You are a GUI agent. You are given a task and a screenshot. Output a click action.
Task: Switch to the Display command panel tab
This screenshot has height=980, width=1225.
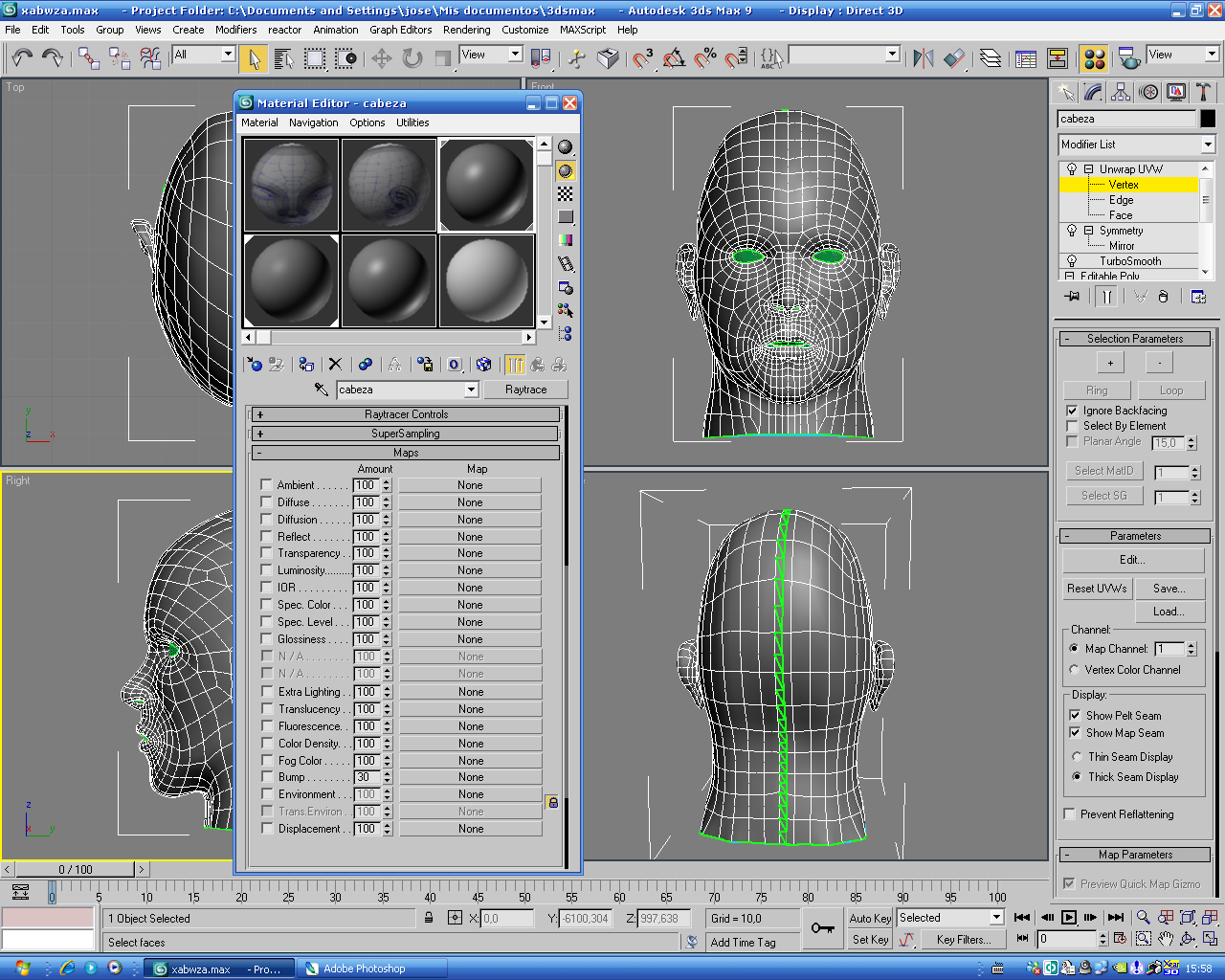(x=1176, y=92)
